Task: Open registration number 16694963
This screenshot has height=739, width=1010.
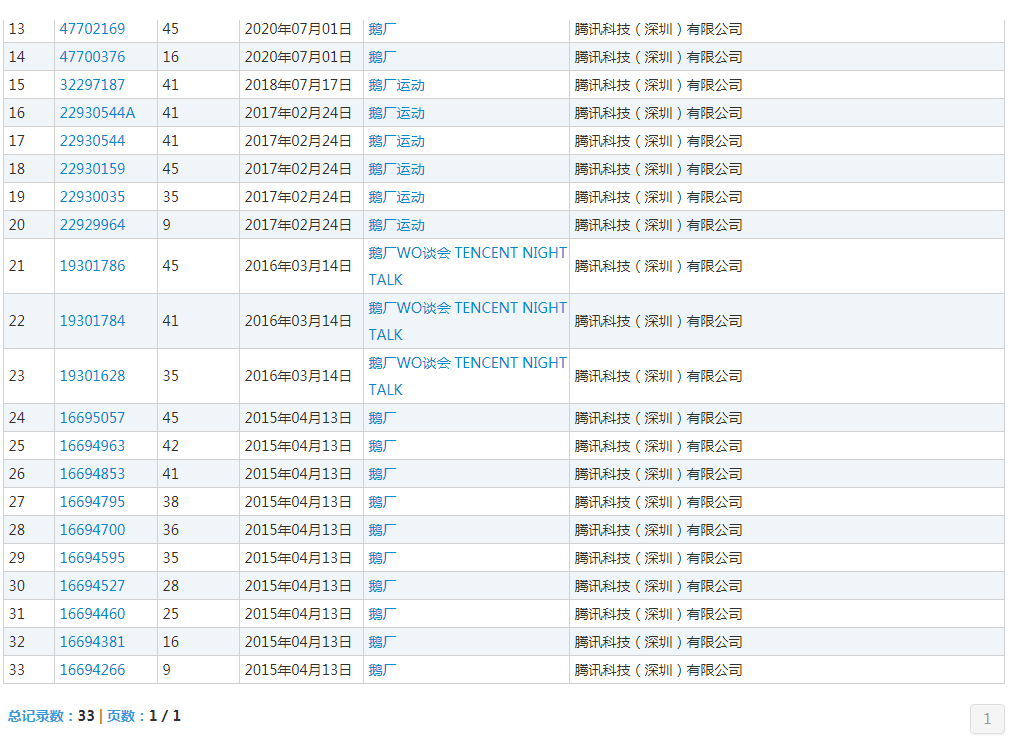Action: (x=92, y=446)
